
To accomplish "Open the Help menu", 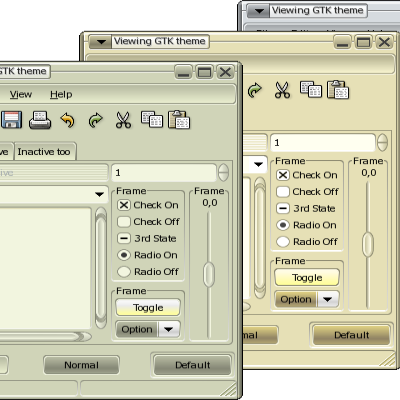I will pyautogui.click(x=61, y=94).
